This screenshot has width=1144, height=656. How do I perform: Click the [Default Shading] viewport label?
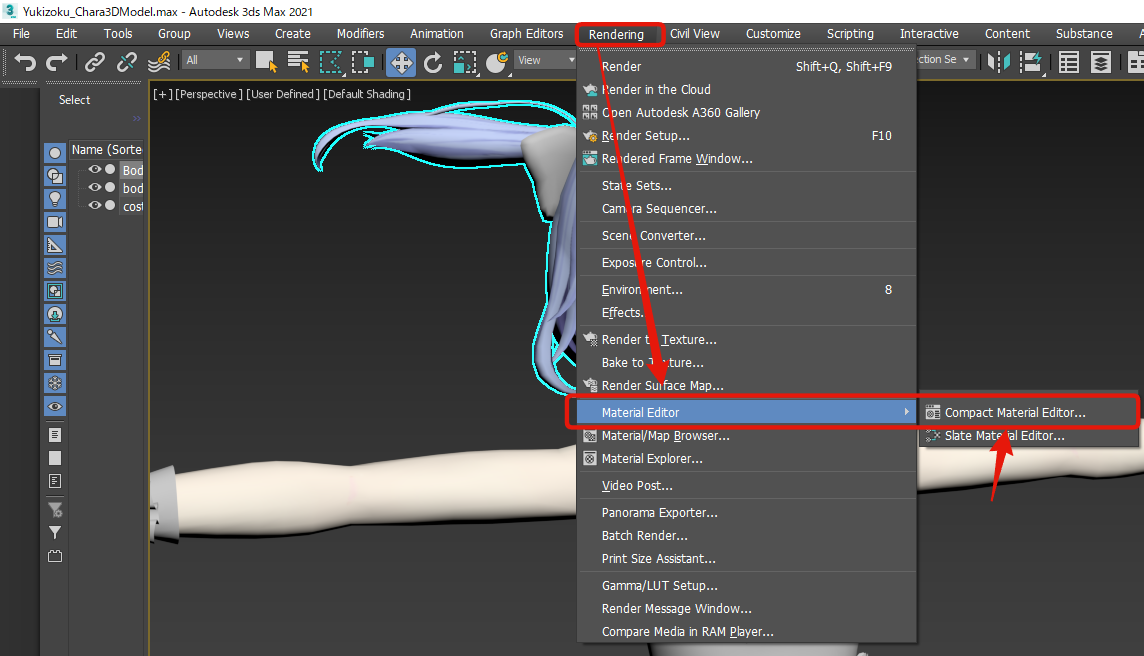[x=366, y=94]
